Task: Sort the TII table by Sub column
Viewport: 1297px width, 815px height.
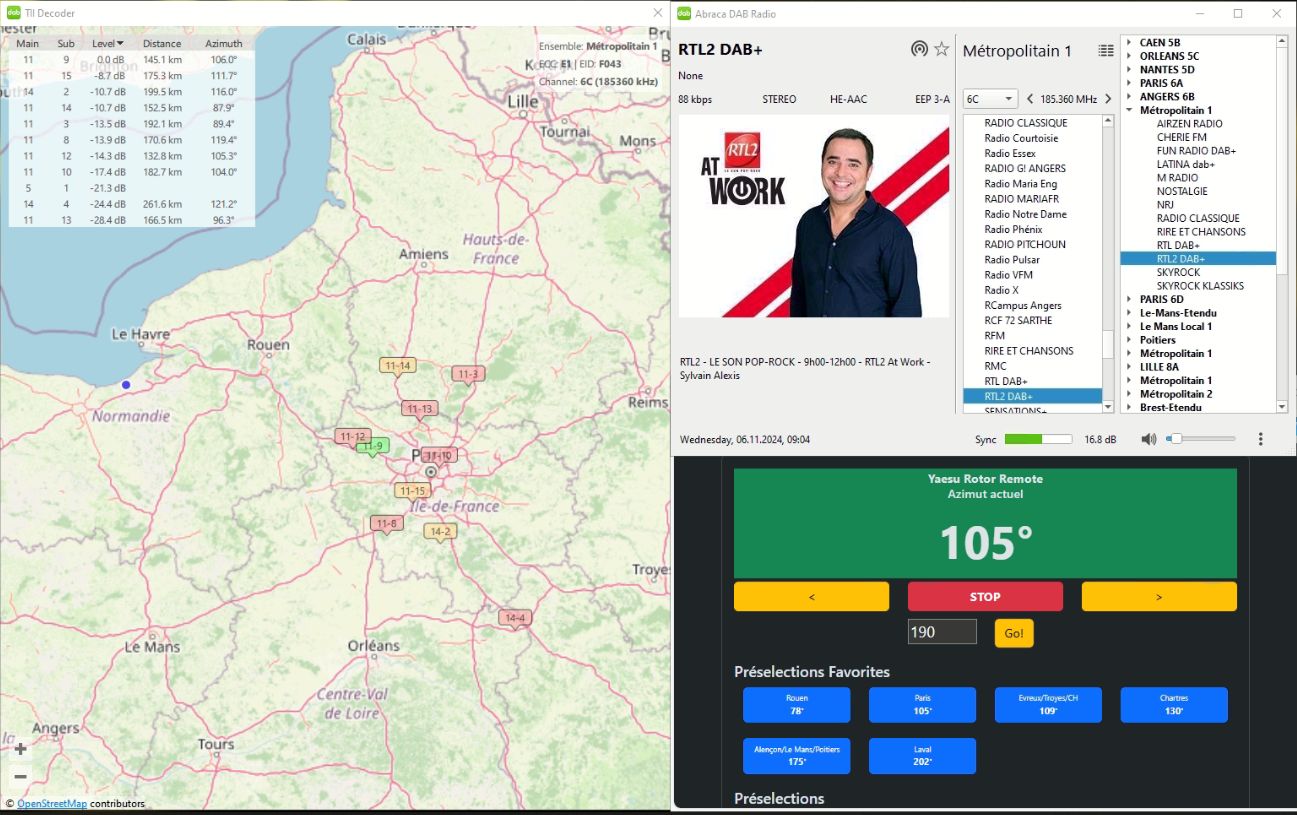Action: coord(66,43)
